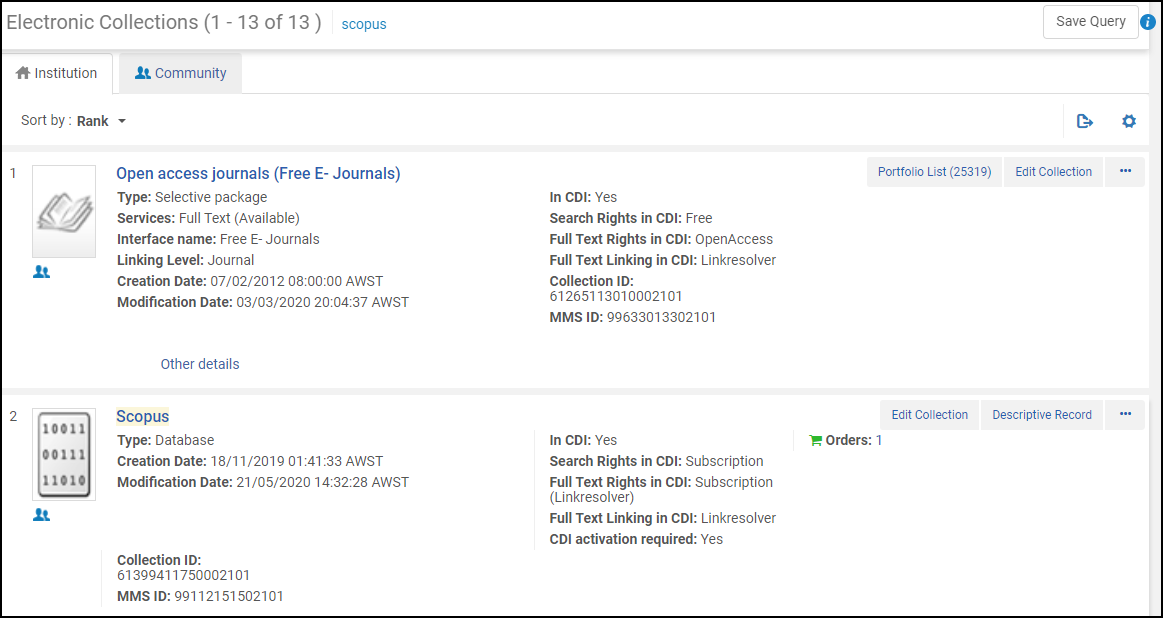Open the settings gear icon
1163x618 pixels.
click(x=1129, y=121)
